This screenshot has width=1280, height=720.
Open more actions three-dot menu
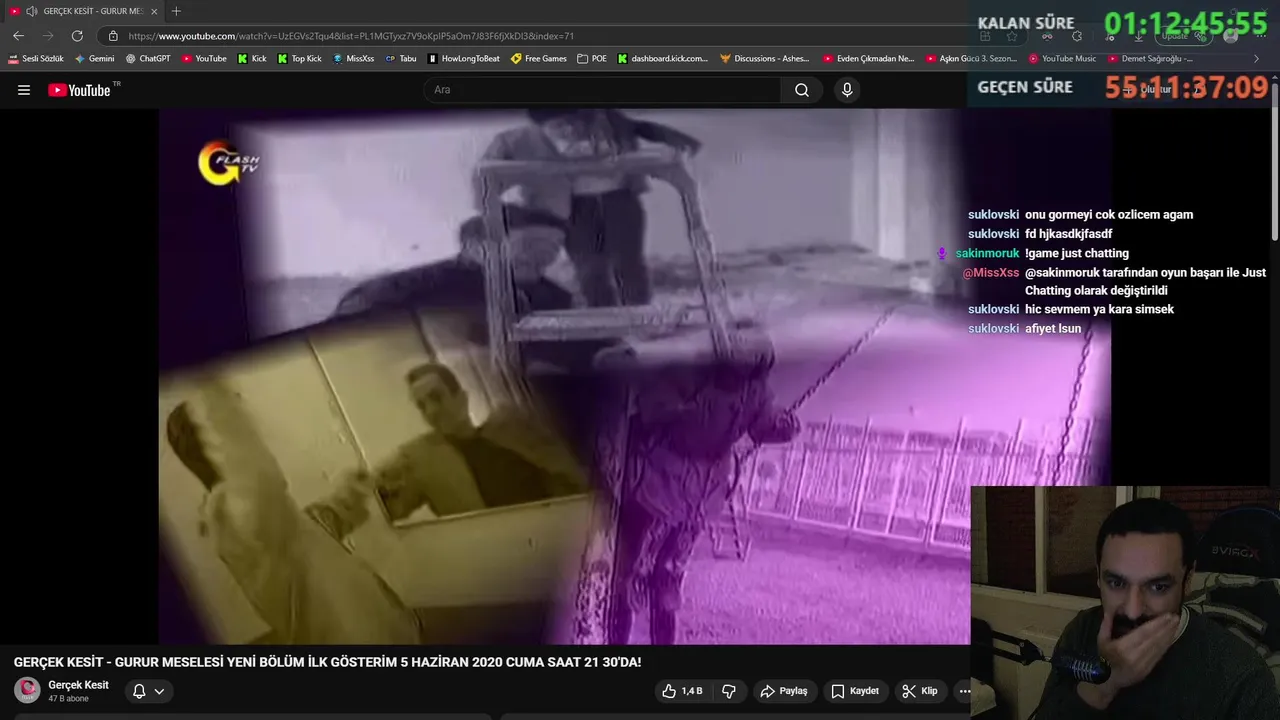(x=964, y=691)
